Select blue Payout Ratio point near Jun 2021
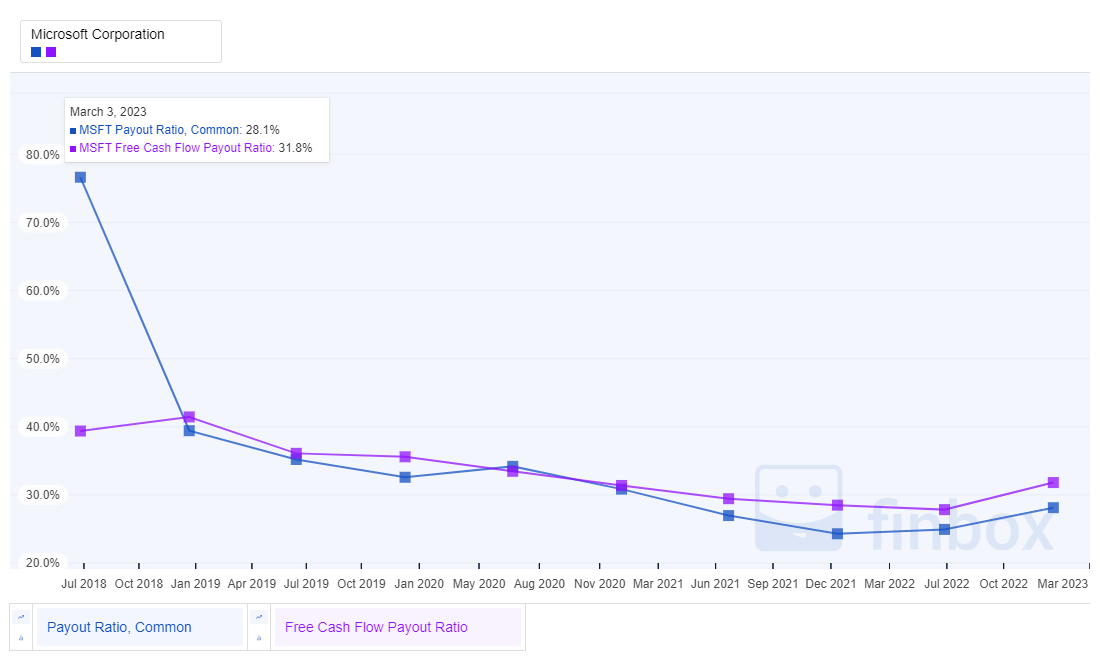This screenshot has width=1100, height=661. coord(728,516)
